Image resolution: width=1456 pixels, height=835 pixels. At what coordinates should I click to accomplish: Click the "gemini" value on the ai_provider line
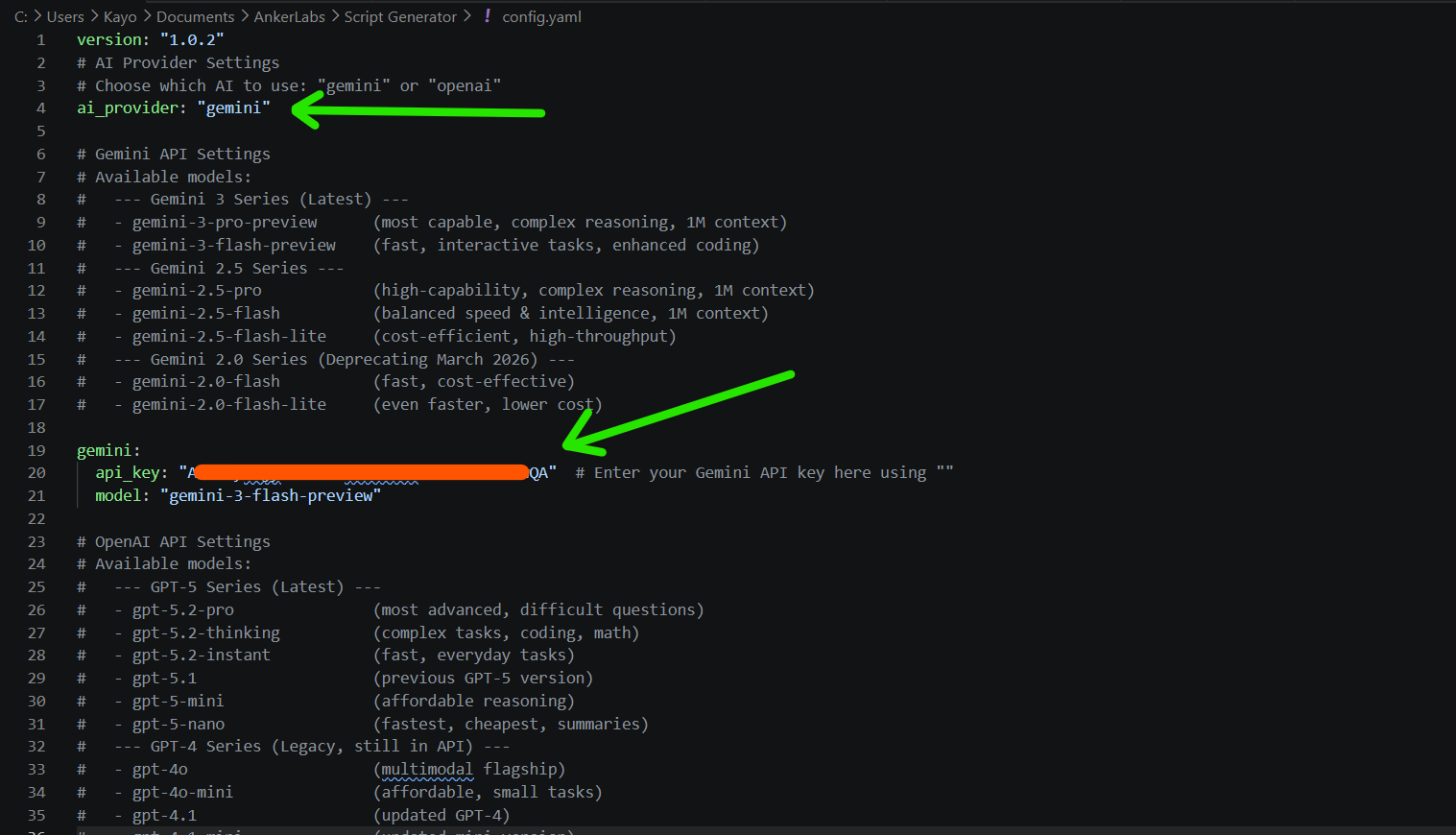(233, 107)
